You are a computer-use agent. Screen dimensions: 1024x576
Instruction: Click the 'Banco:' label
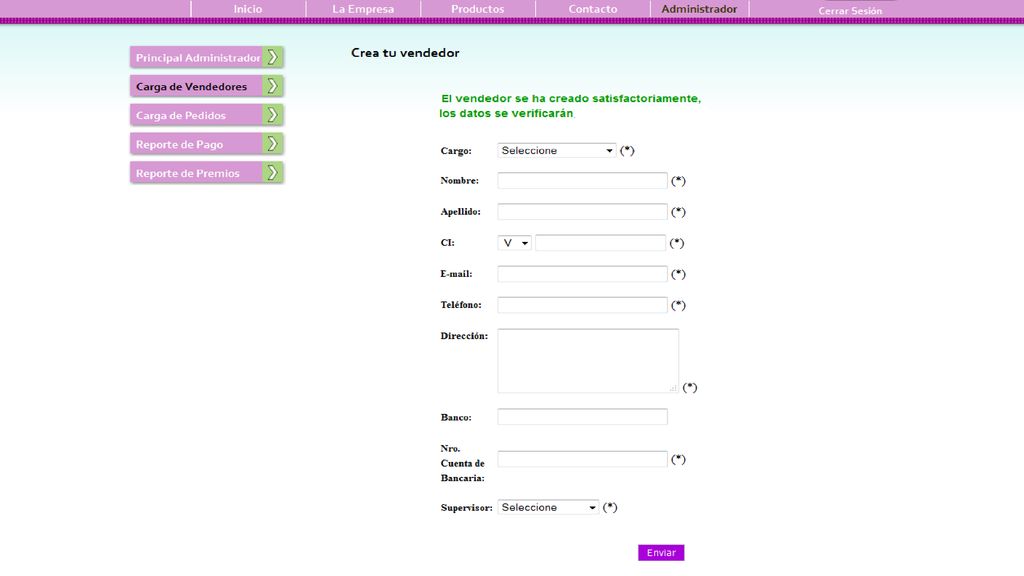click(456, 417)
